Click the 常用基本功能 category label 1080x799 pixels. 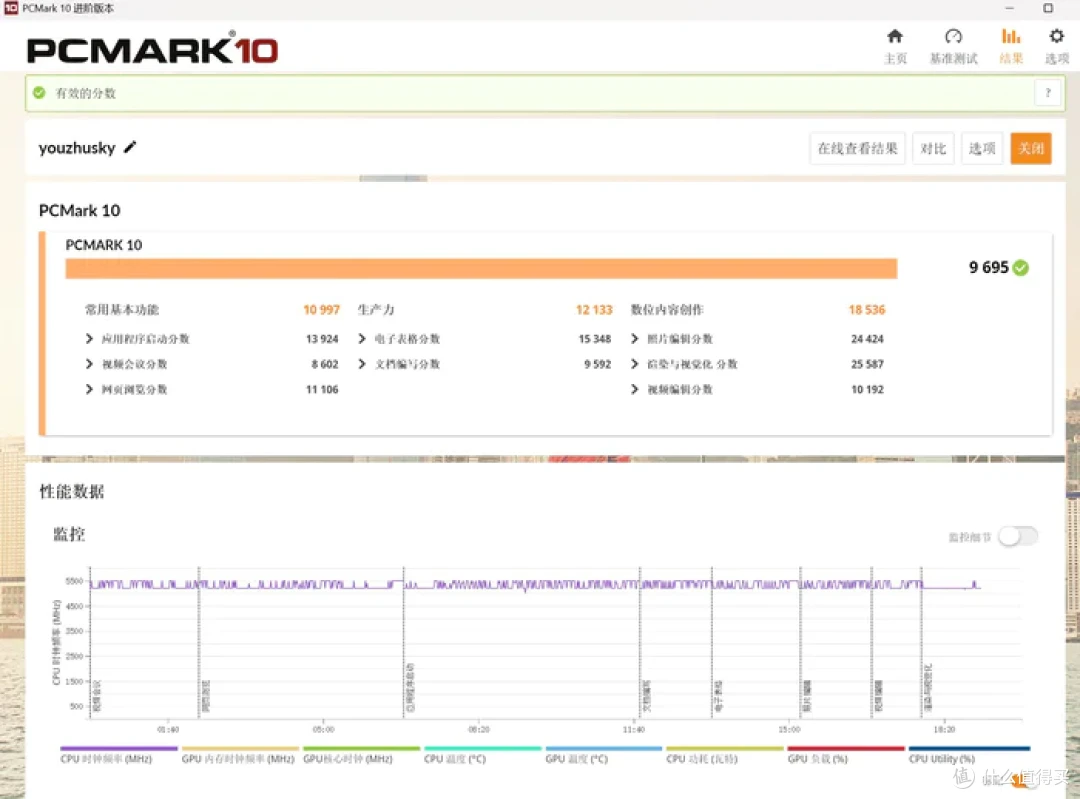pos(122,309)
